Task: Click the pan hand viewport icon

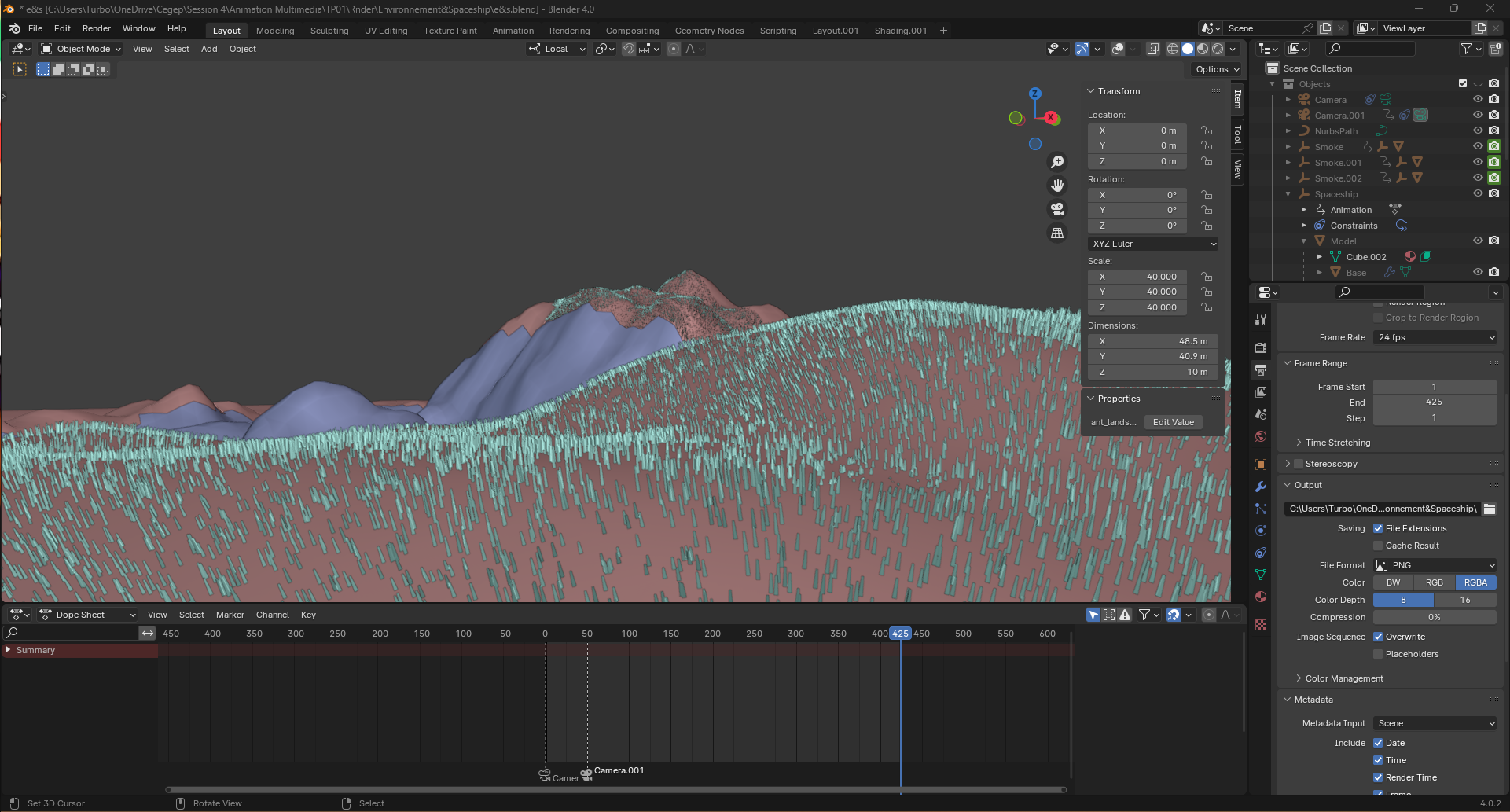Action: tap(1057, 186)
